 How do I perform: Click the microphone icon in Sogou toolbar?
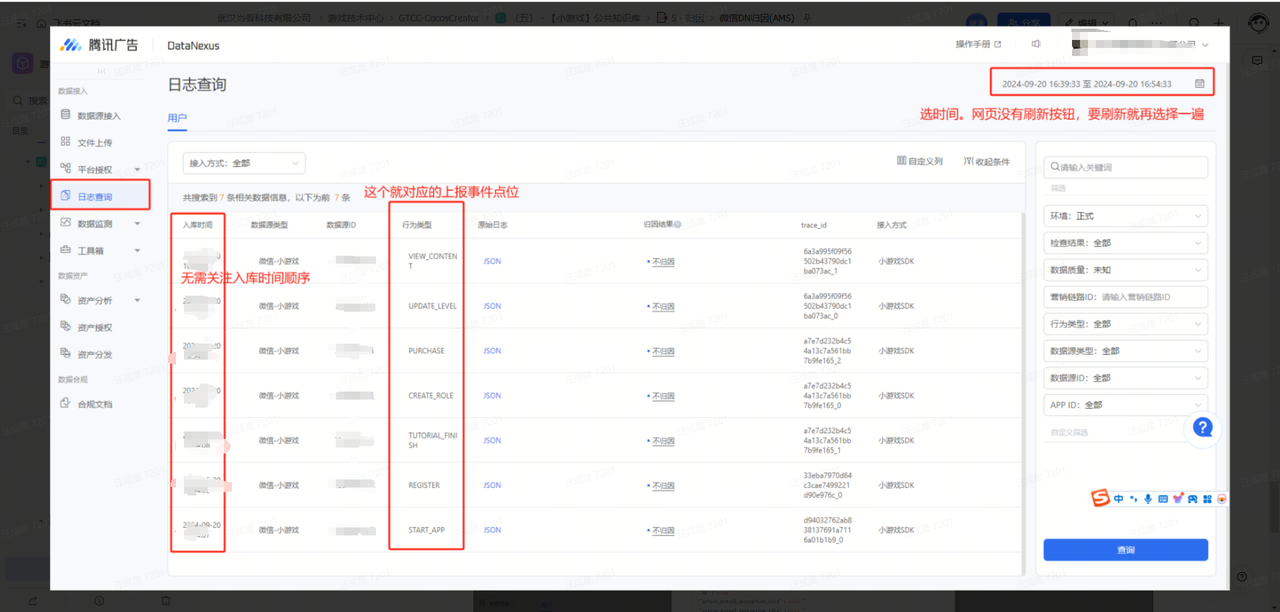(1148, 498)
